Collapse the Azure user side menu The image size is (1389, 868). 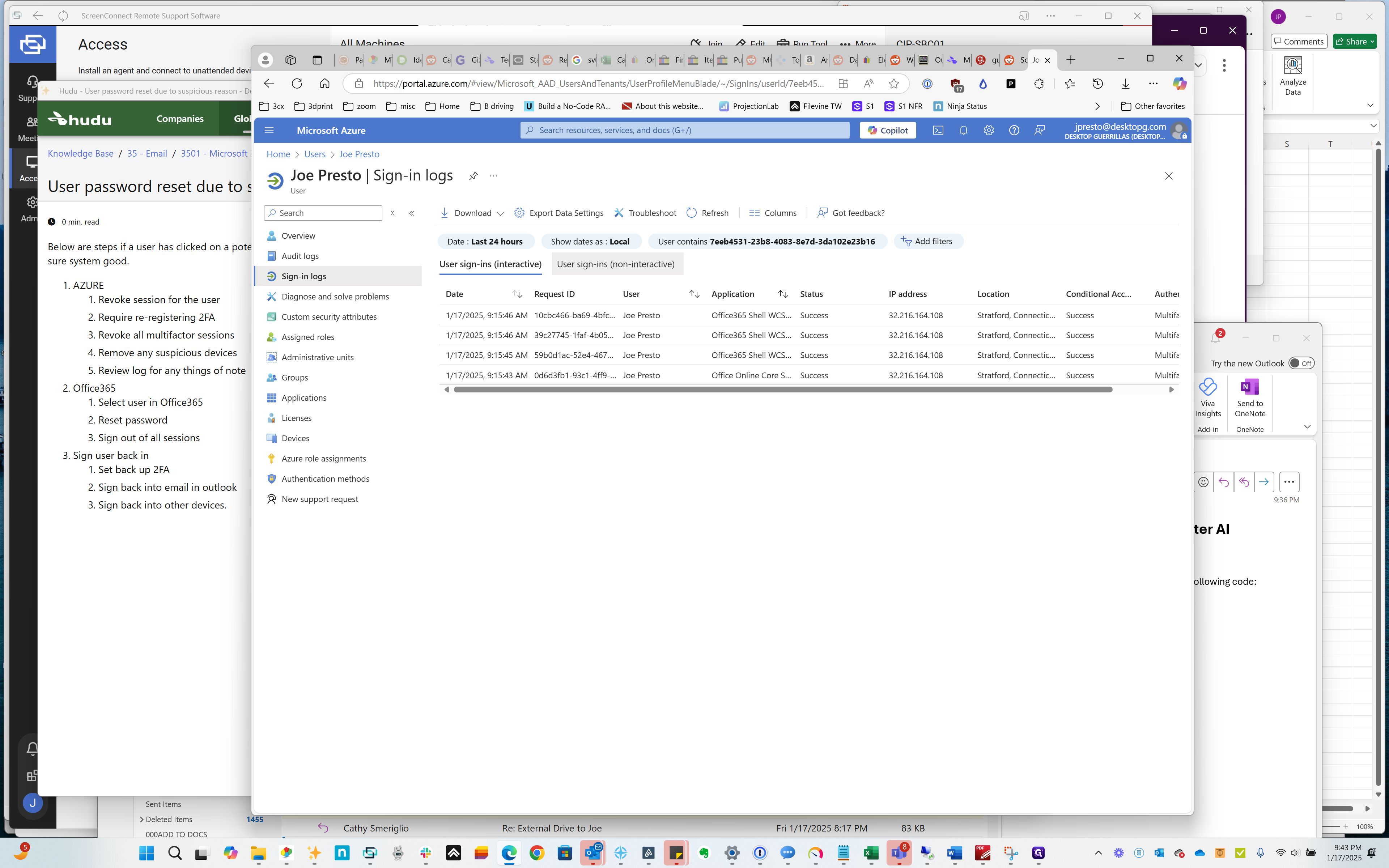(x=412, y=213)
